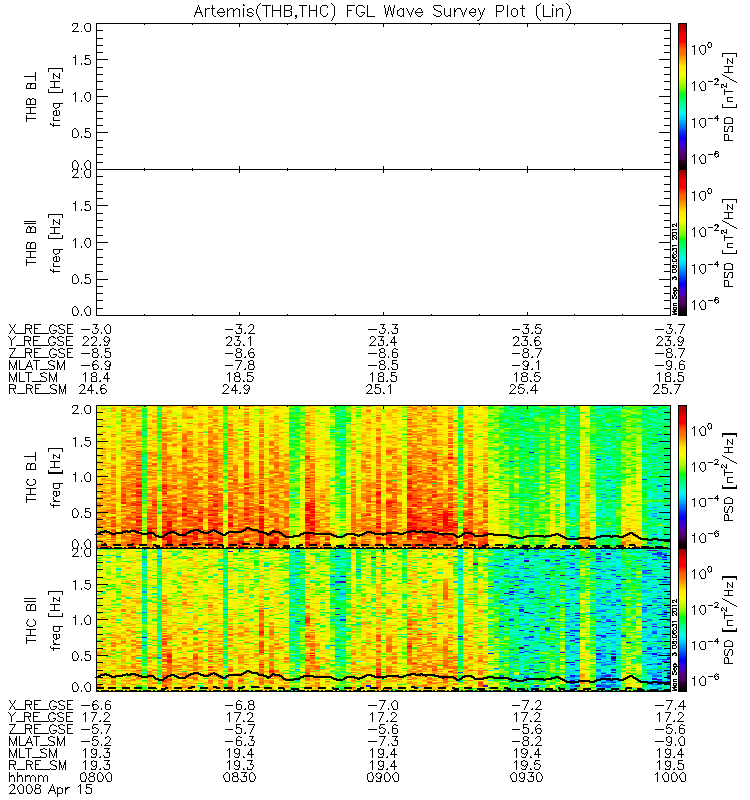Click the THC B-perpendicular spectrogram heat map
This screenshot has width=750, height=800.
point(383,477)
